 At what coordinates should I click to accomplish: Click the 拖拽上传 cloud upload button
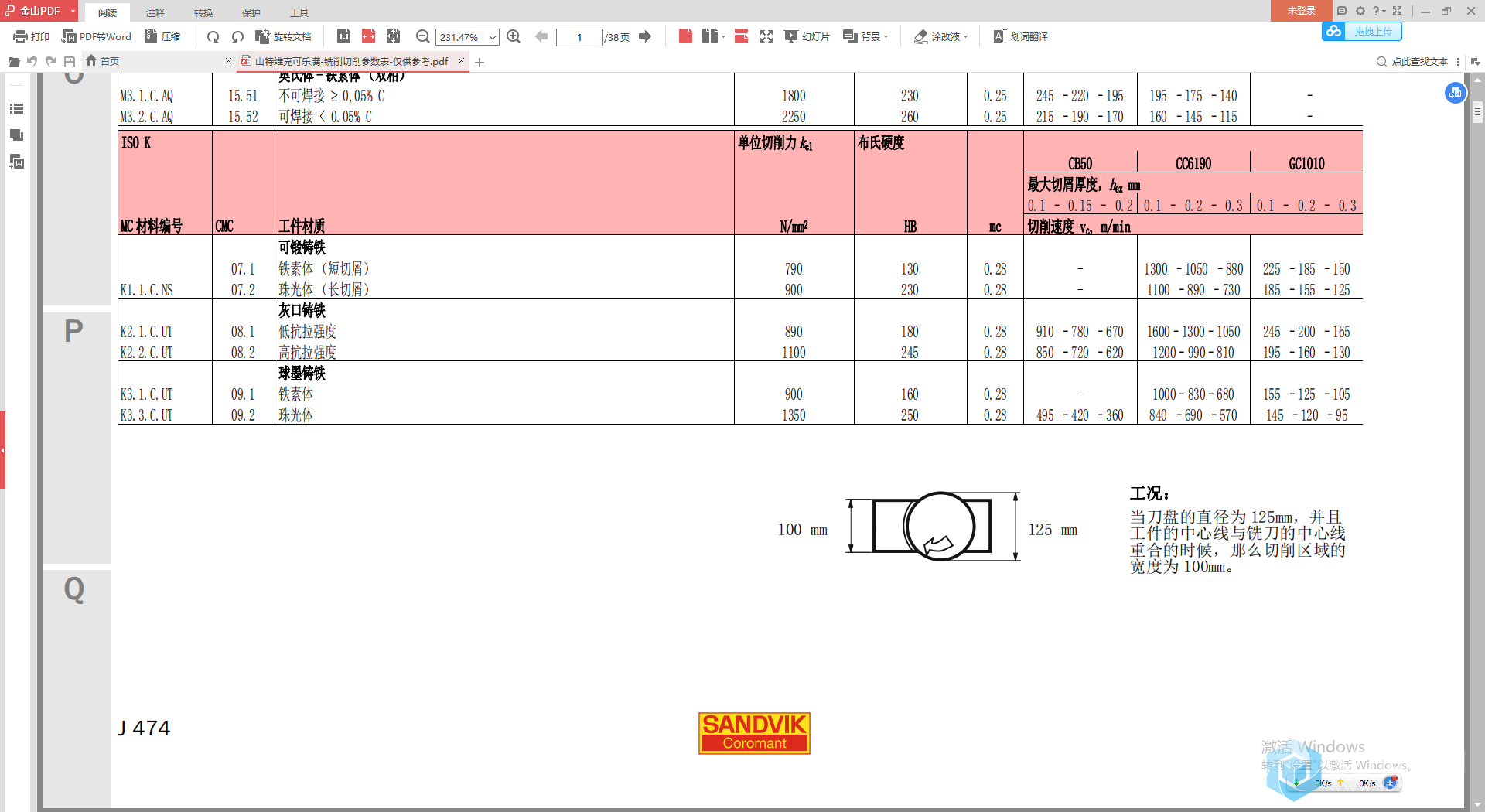point(1362,32)
